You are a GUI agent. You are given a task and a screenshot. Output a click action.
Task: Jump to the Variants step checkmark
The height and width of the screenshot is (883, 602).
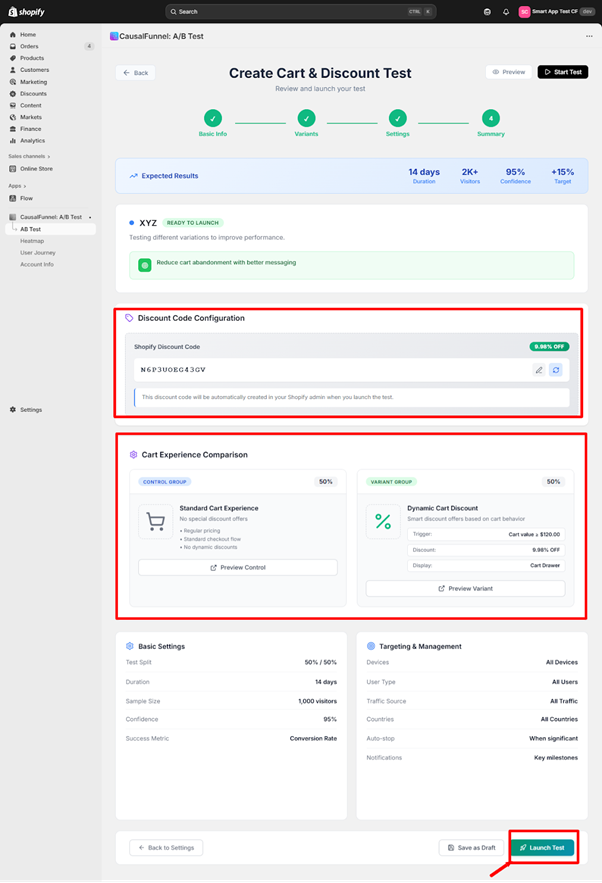click(x=306, y=118)
